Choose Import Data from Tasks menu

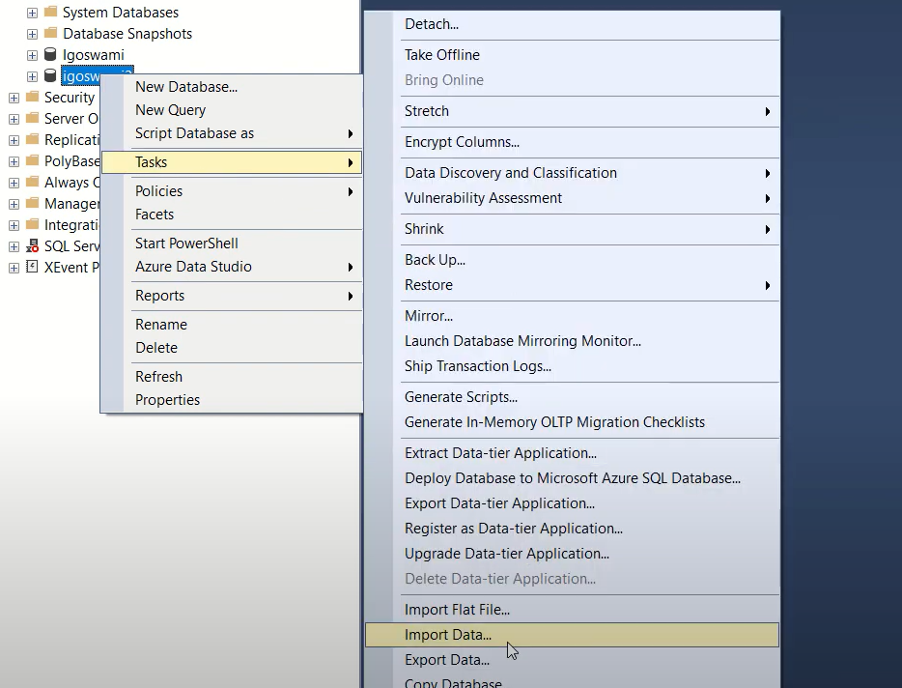click(x=448, y=635)
